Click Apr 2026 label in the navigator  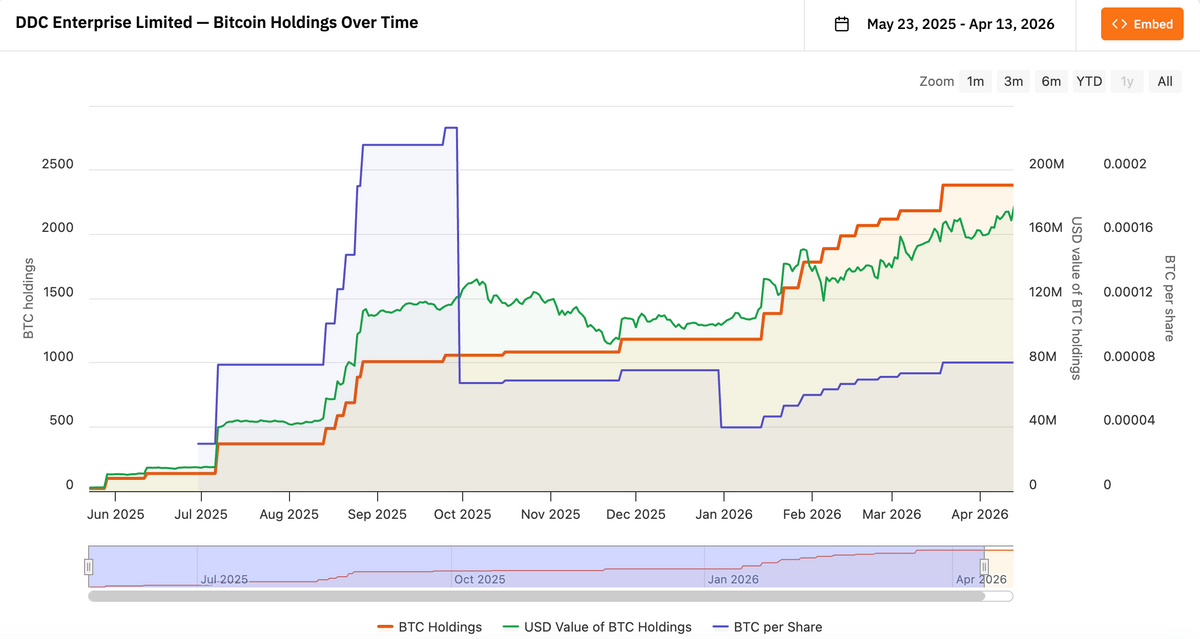pyautogui.click(x=981, y=579)
